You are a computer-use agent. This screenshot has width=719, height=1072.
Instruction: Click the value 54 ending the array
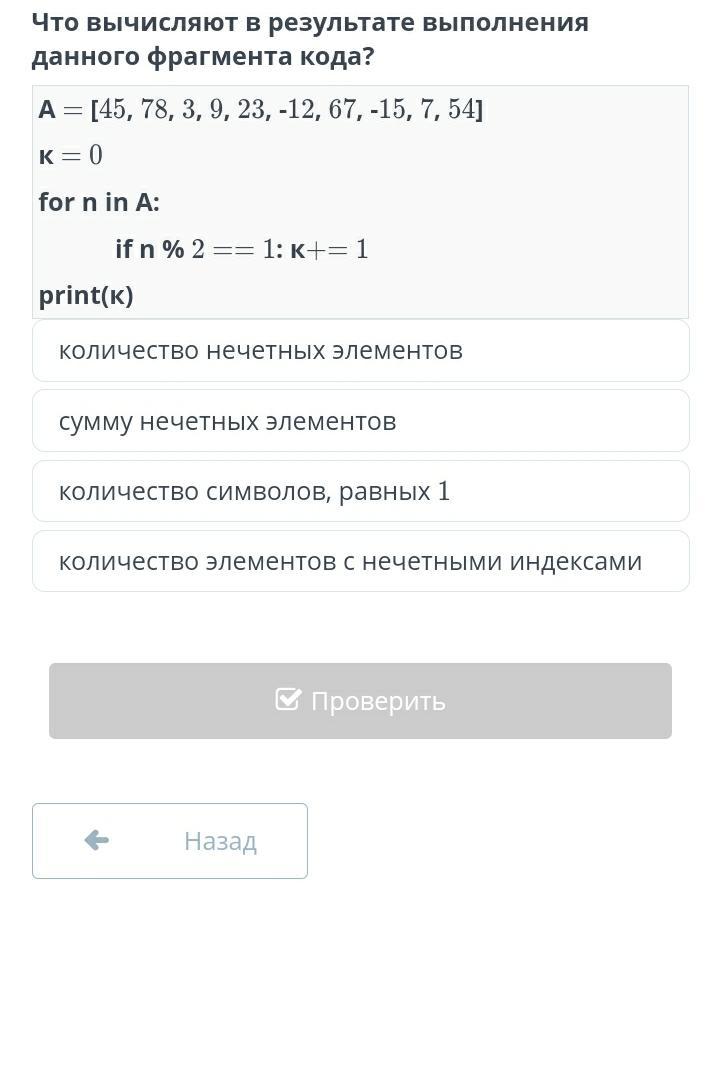click(x=461, y=109)
